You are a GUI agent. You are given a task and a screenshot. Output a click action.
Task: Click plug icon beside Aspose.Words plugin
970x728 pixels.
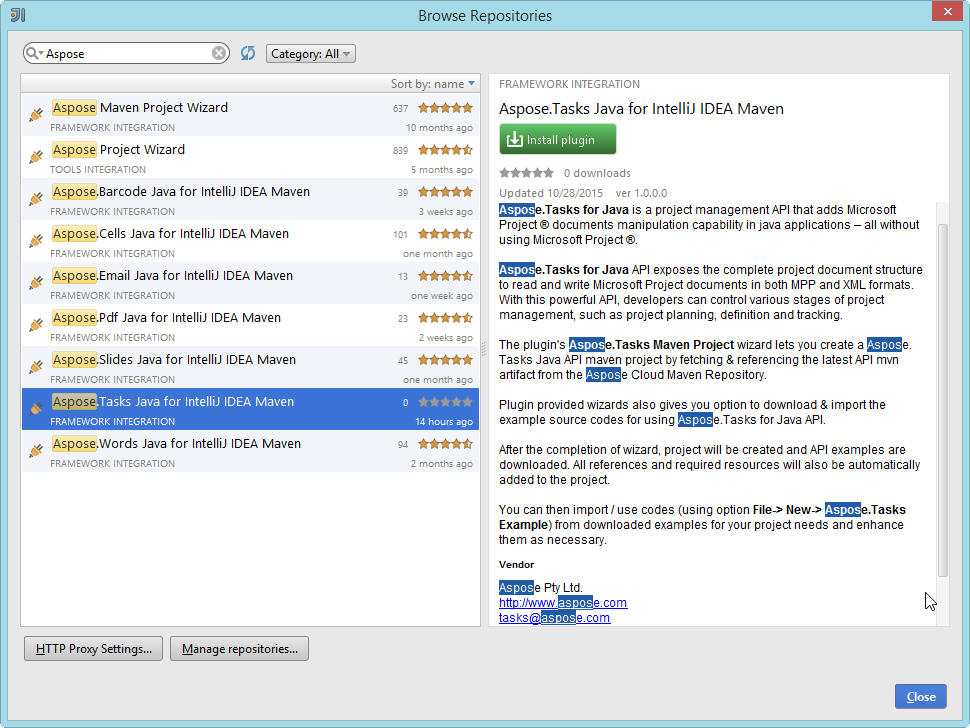36,452
